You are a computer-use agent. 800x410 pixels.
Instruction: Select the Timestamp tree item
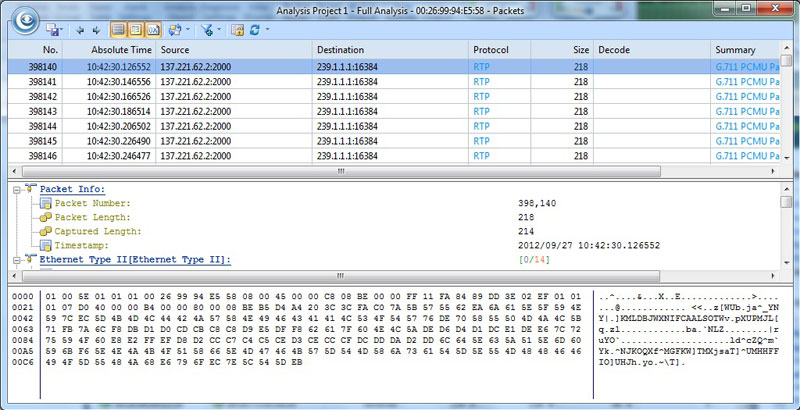pos(80,246)
